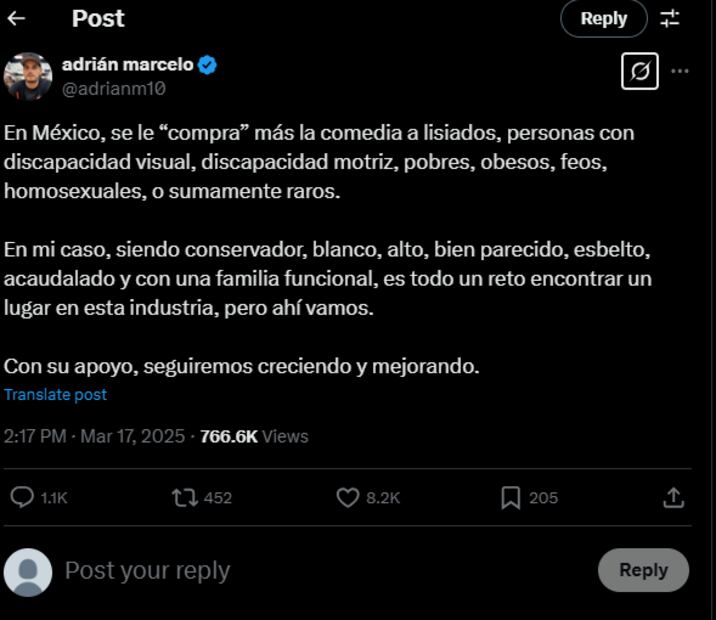Screen dimensions: 716x620
Task: Click the Translate post link
Action: (x=55, y=394)
